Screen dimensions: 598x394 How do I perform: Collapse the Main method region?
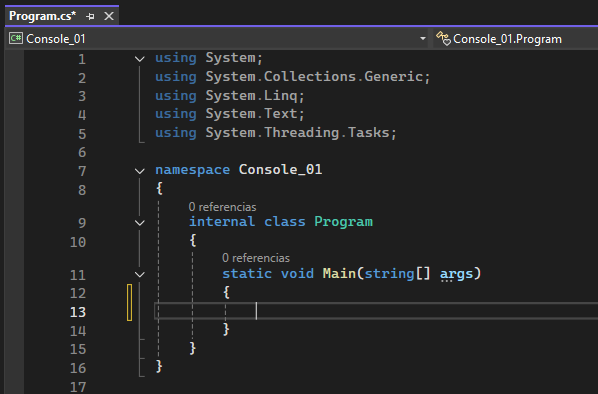(140, 275)
